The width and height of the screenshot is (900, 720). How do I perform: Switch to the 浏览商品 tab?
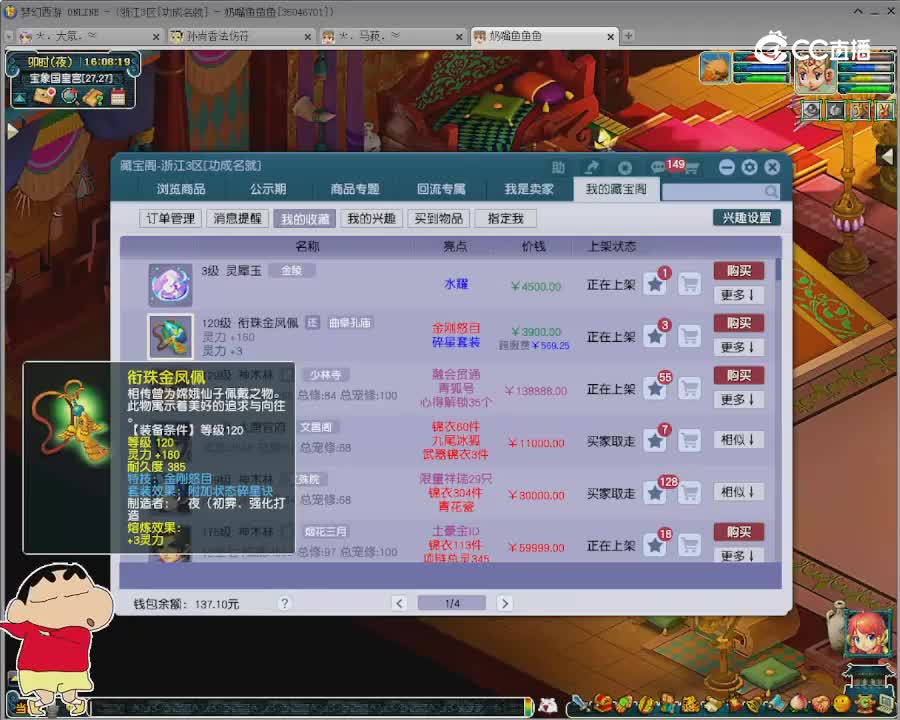(x=181, y=189)
